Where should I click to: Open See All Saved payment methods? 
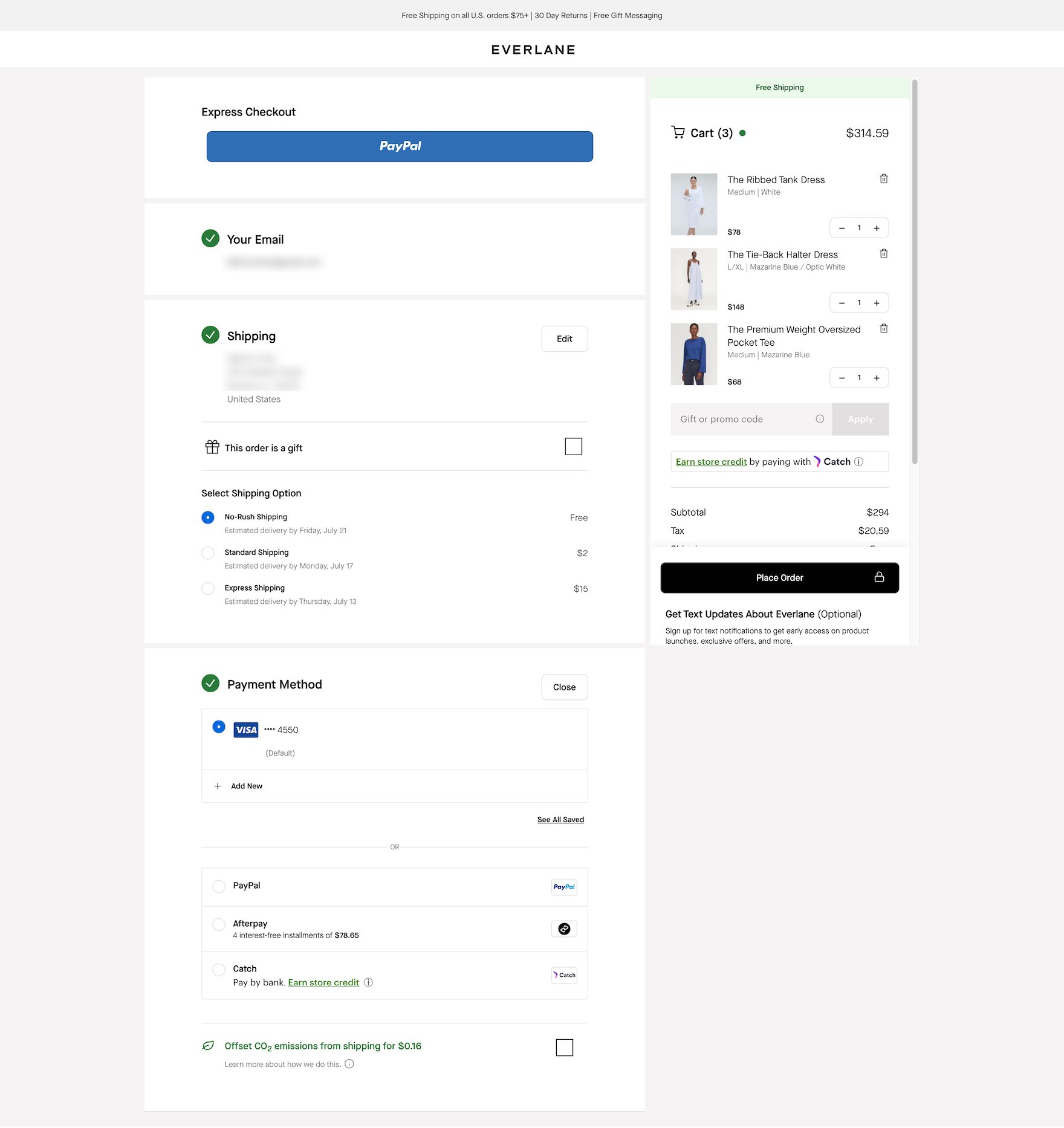[560, 820]
